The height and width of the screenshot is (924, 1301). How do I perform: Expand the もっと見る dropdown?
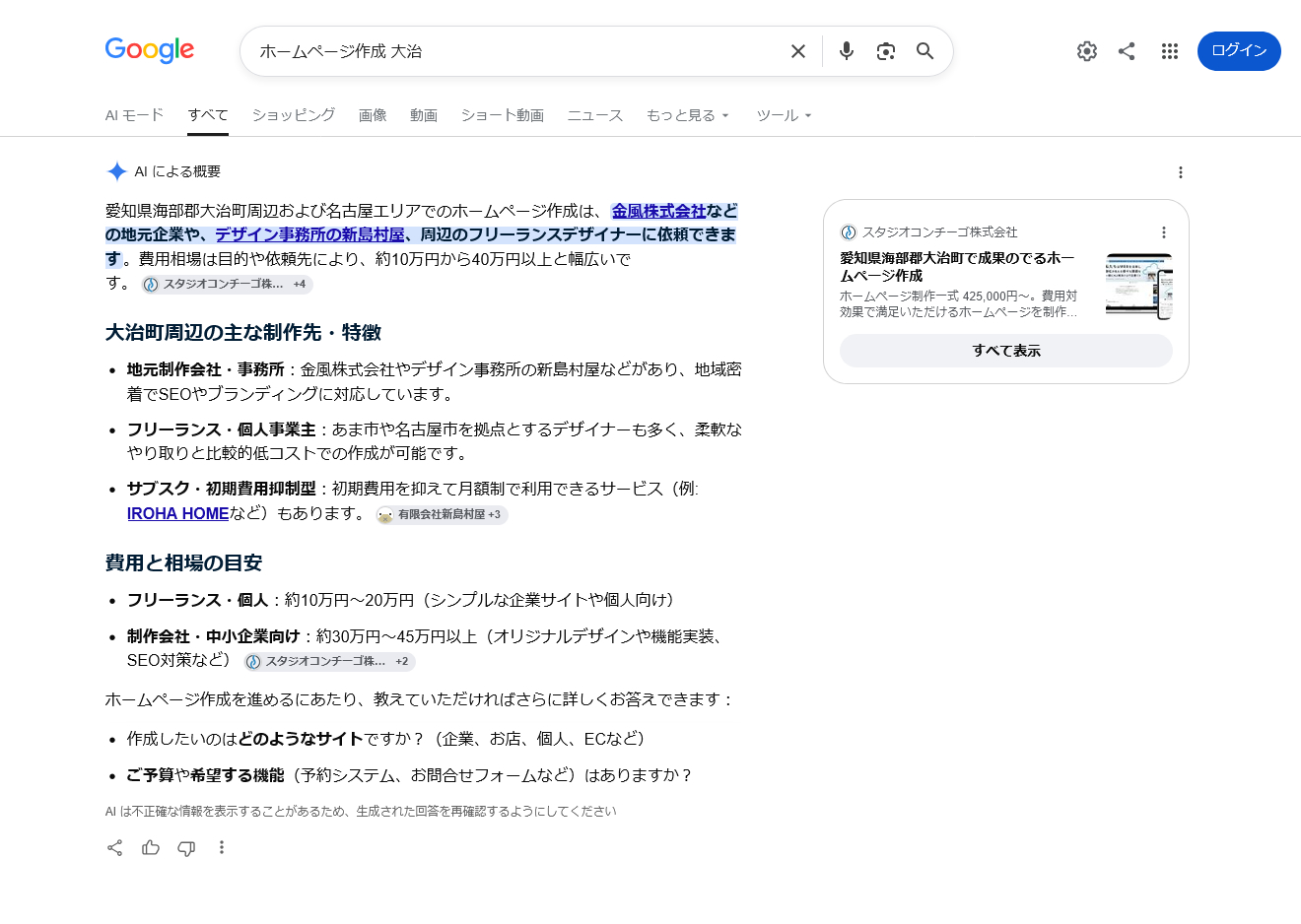coord(688,115)
